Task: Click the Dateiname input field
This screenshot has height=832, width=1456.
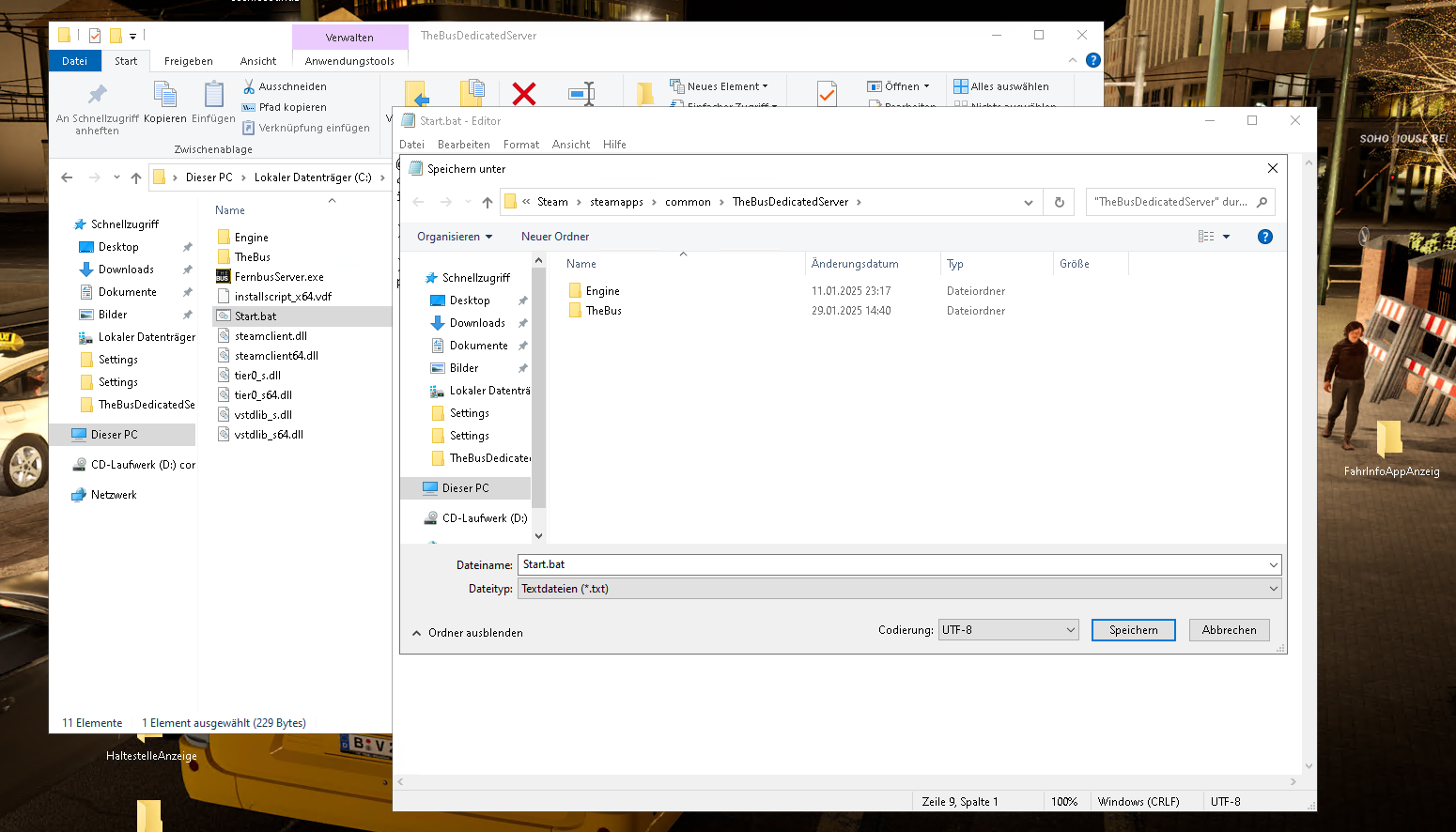Action: pos(892,564)
